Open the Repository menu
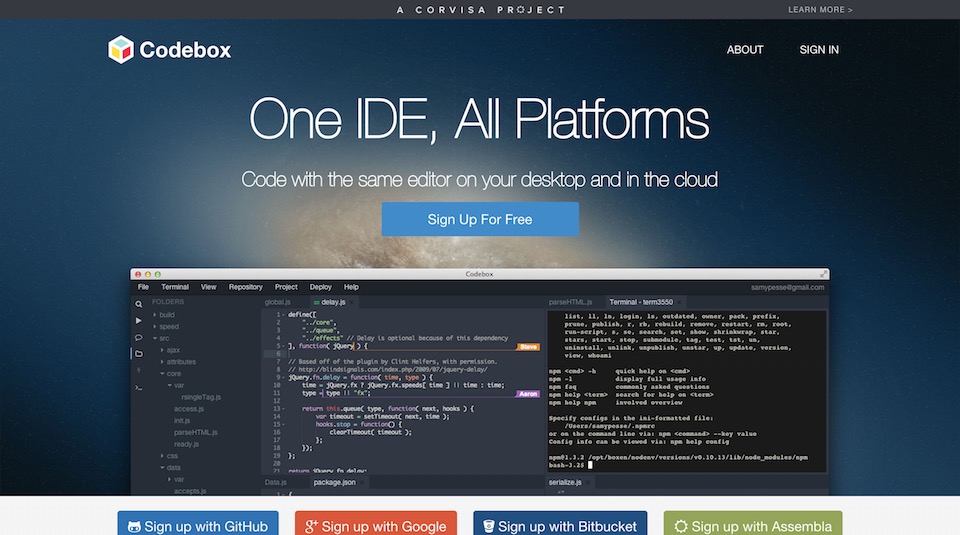960x535 pixels. click(246, 287)
